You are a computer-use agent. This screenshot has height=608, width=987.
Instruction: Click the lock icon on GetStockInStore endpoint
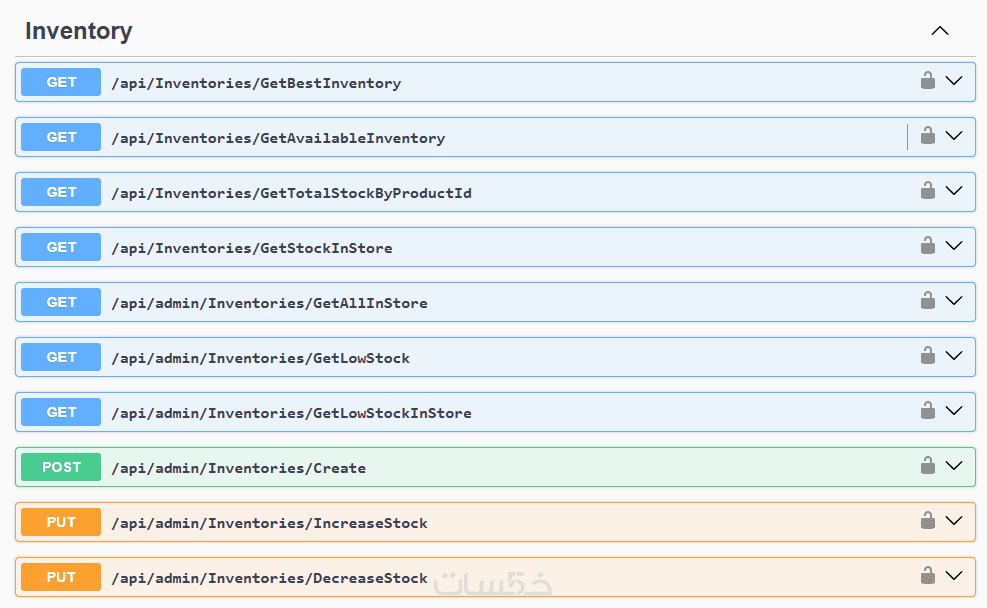(928, 246)
